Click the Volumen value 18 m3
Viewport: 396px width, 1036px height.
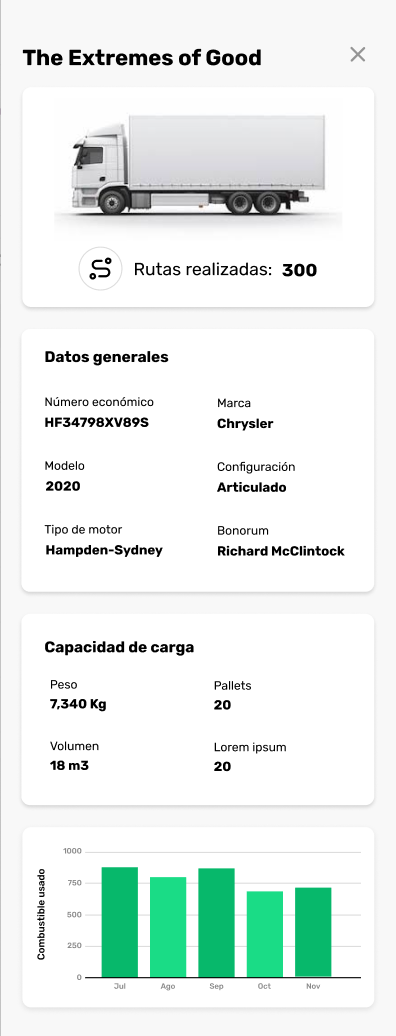[x=69, y=766]
